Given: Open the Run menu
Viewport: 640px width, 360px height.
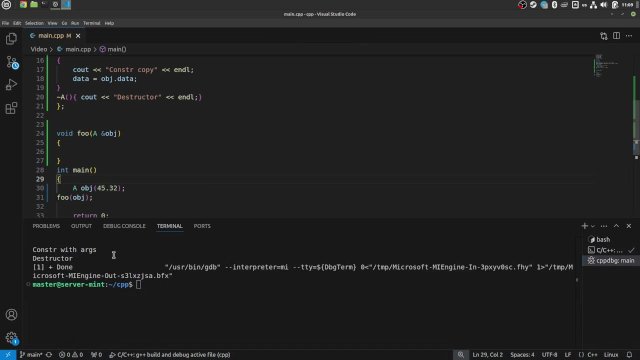Looking at the screenshot, I should coord(75,23).
